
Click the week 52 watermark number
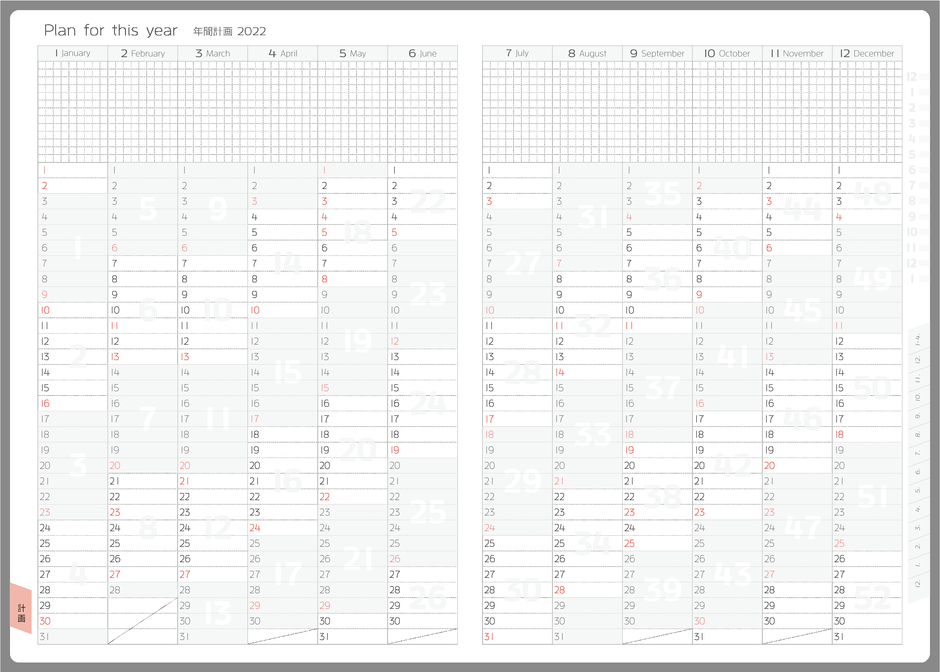(873, 598)
